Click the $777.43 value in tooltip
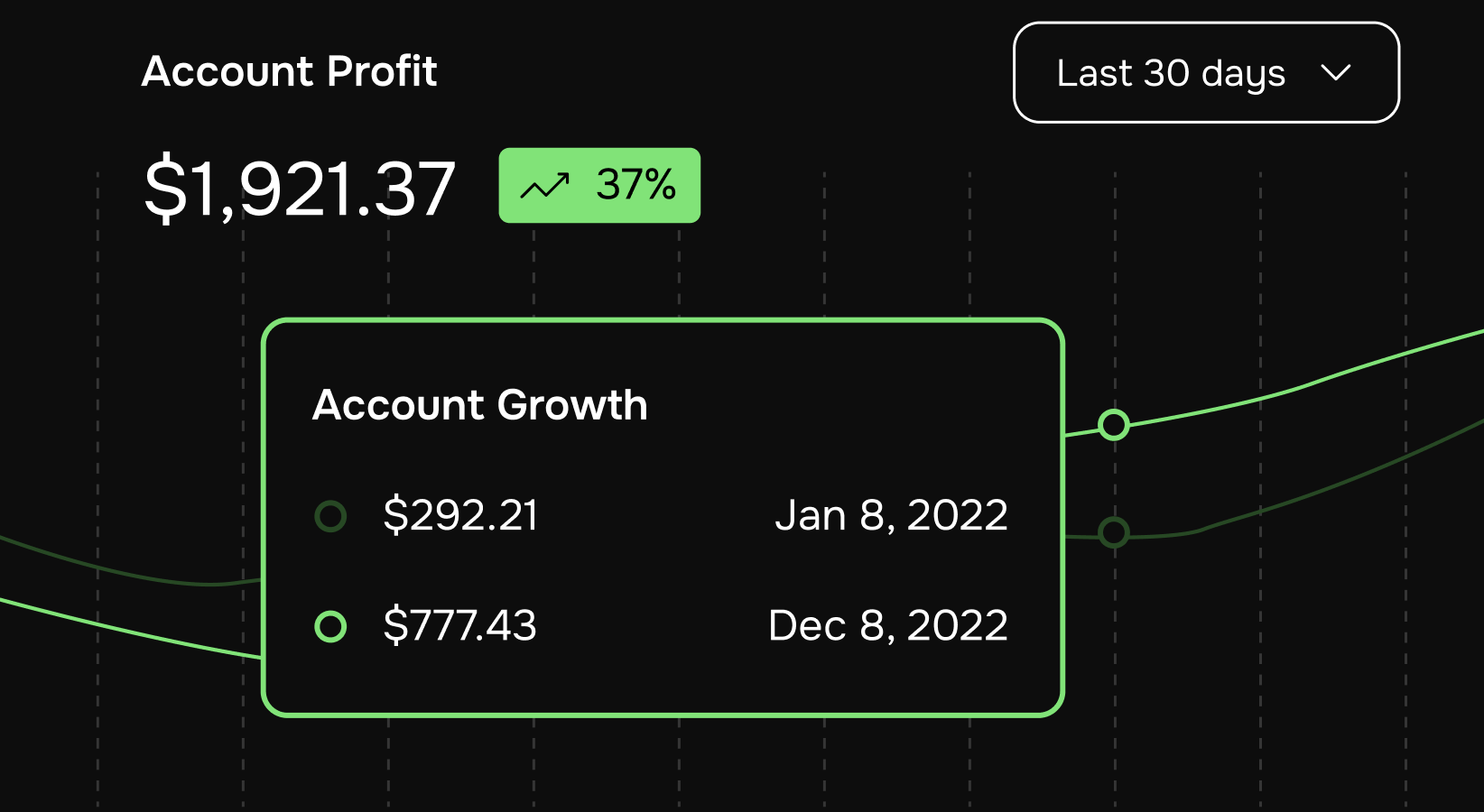The width and height of the screenshot is (1484, 812). click(460, 625)
